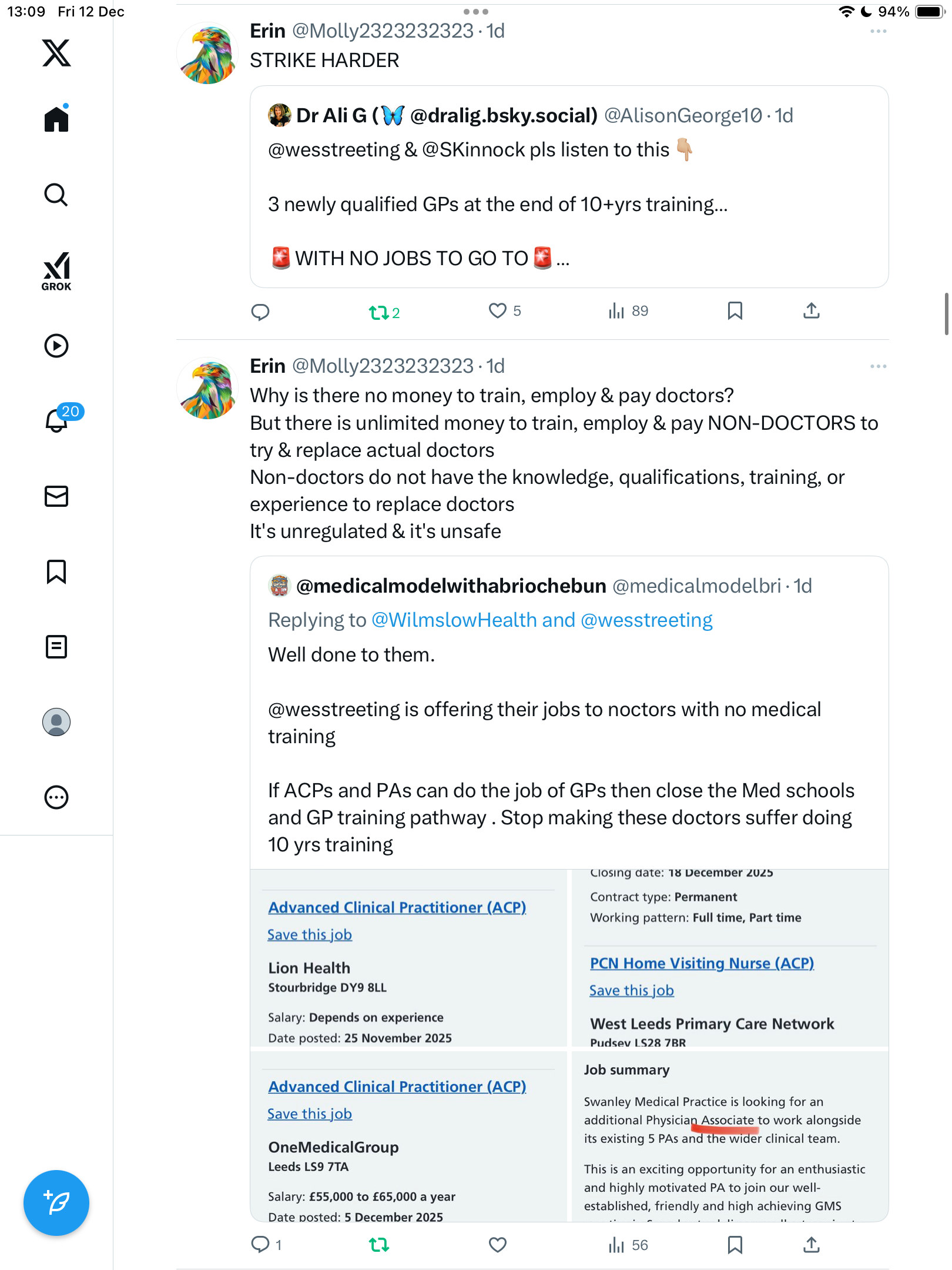Go to the Home timeline
Viewport: 952px width, 1270px height.
56,119
